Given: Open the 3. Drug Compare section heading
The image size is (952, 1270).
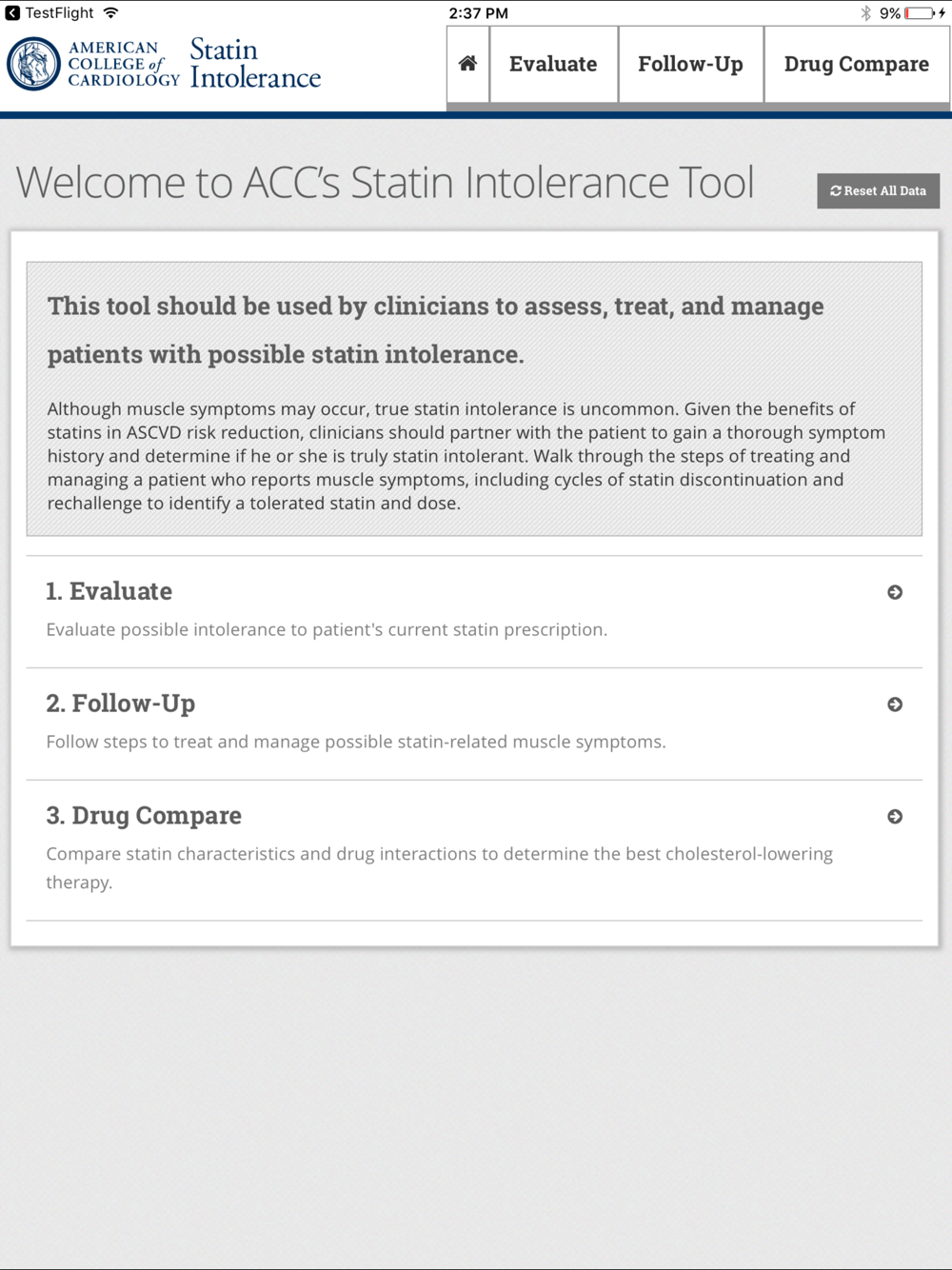Looking at the screenshot, I should [144, 816].
